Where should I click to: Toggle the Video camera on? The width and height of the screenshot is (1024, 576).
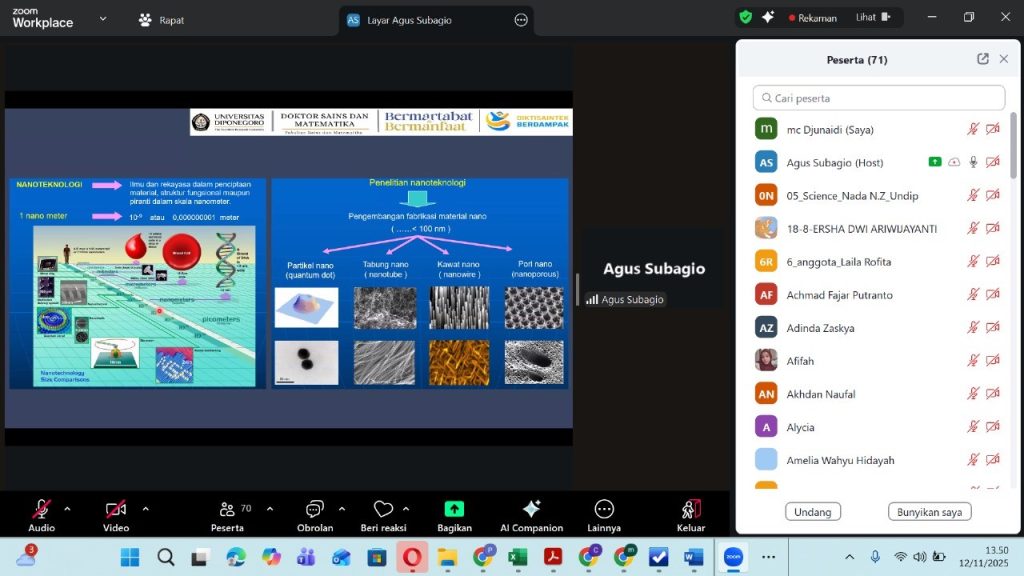pos(116,509)
